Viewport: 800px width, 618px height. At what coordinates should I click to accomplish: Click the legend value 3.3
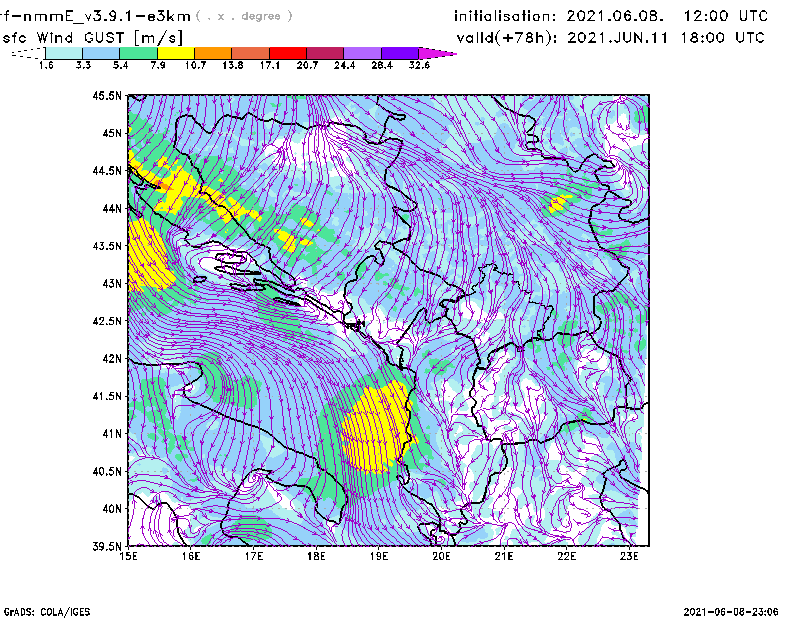(x=83, y=65)
